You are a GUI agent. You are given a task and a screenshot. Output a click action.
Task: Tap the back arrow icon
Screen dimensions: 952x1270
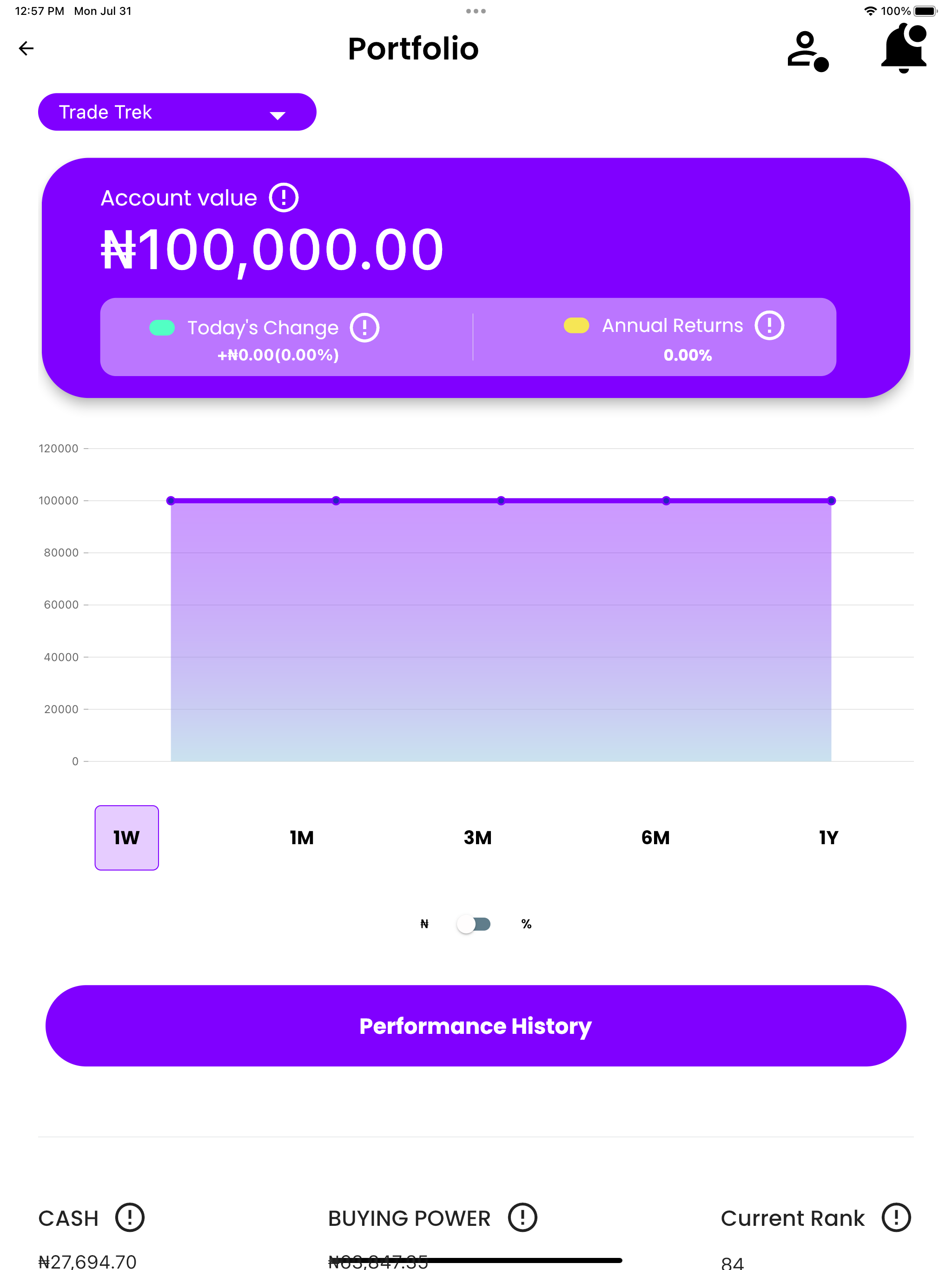click(26, 48)
